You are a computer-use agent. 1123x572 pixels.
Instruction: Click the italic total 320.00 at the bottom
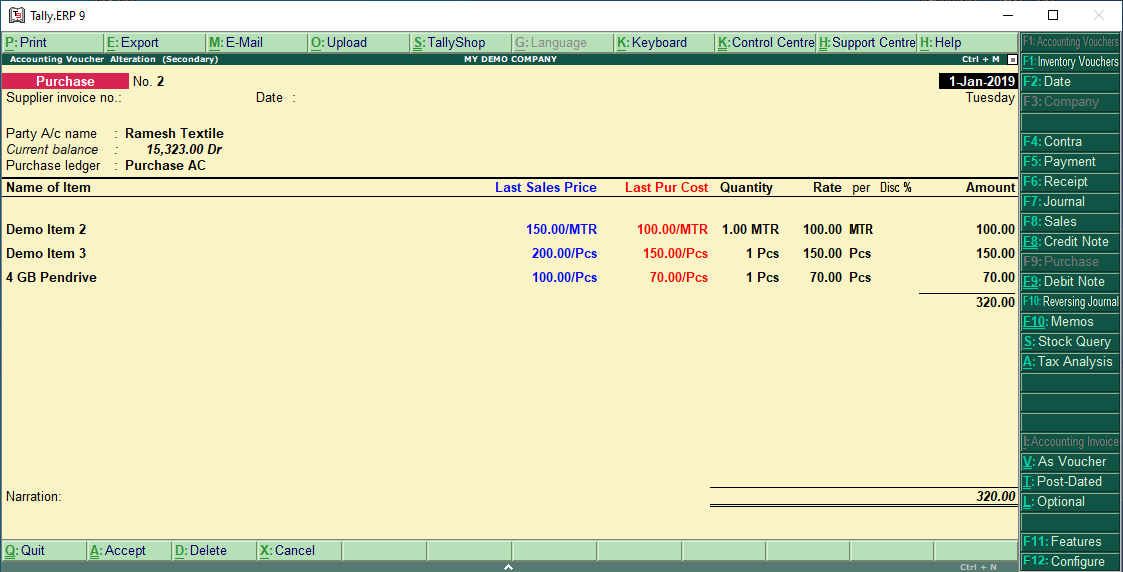[996, 497]
